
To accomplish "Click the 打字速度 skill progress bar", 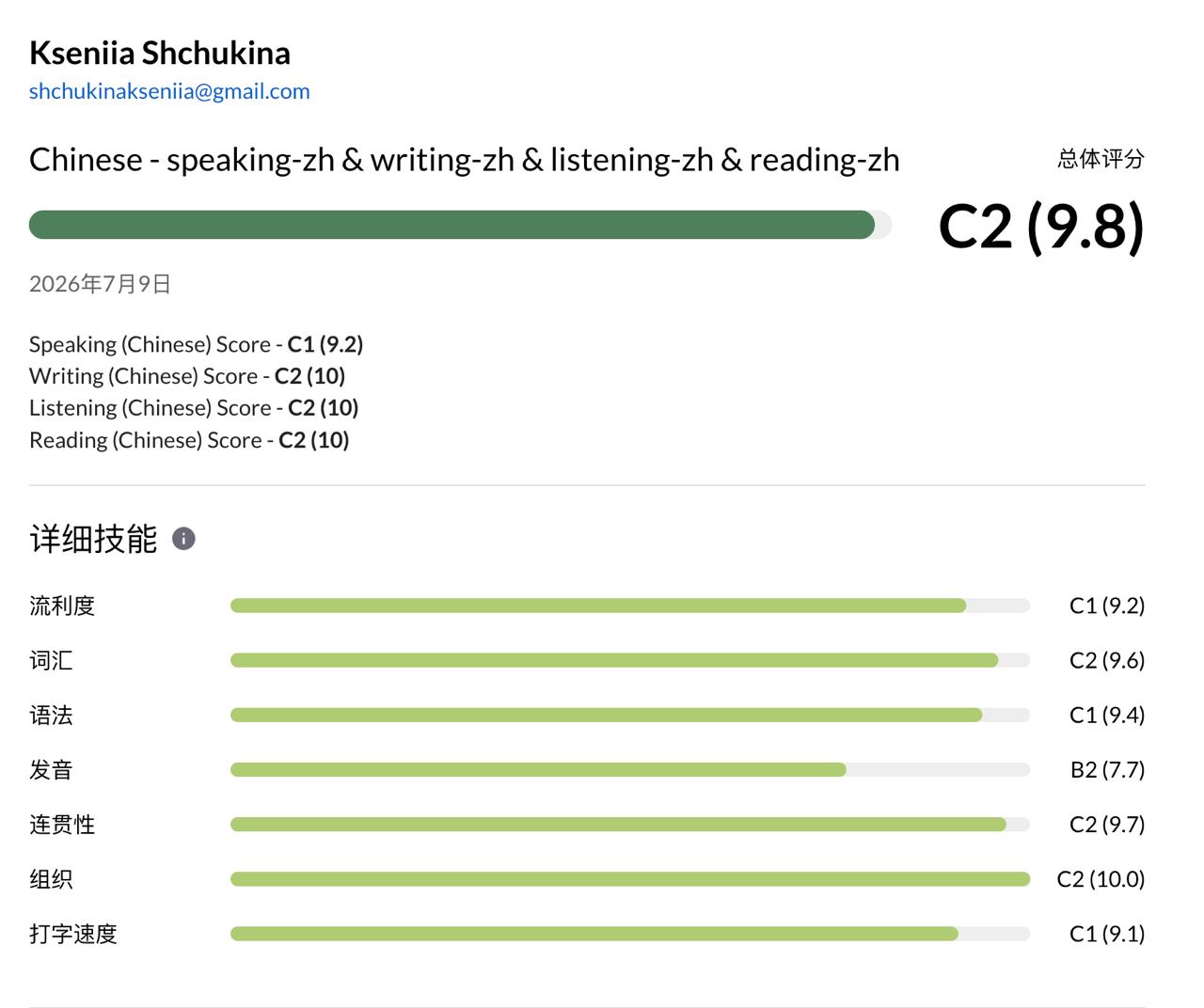I will click(x=630, y=934).
